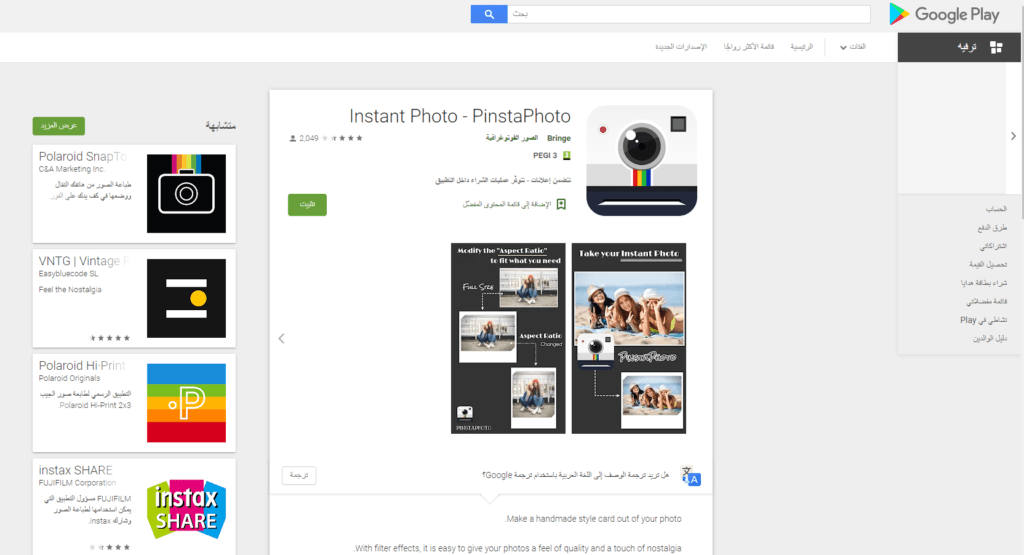Open the Google Play logo home link
The height and width of the screenshot is (555, 1024).
click(x=944, y=14)
